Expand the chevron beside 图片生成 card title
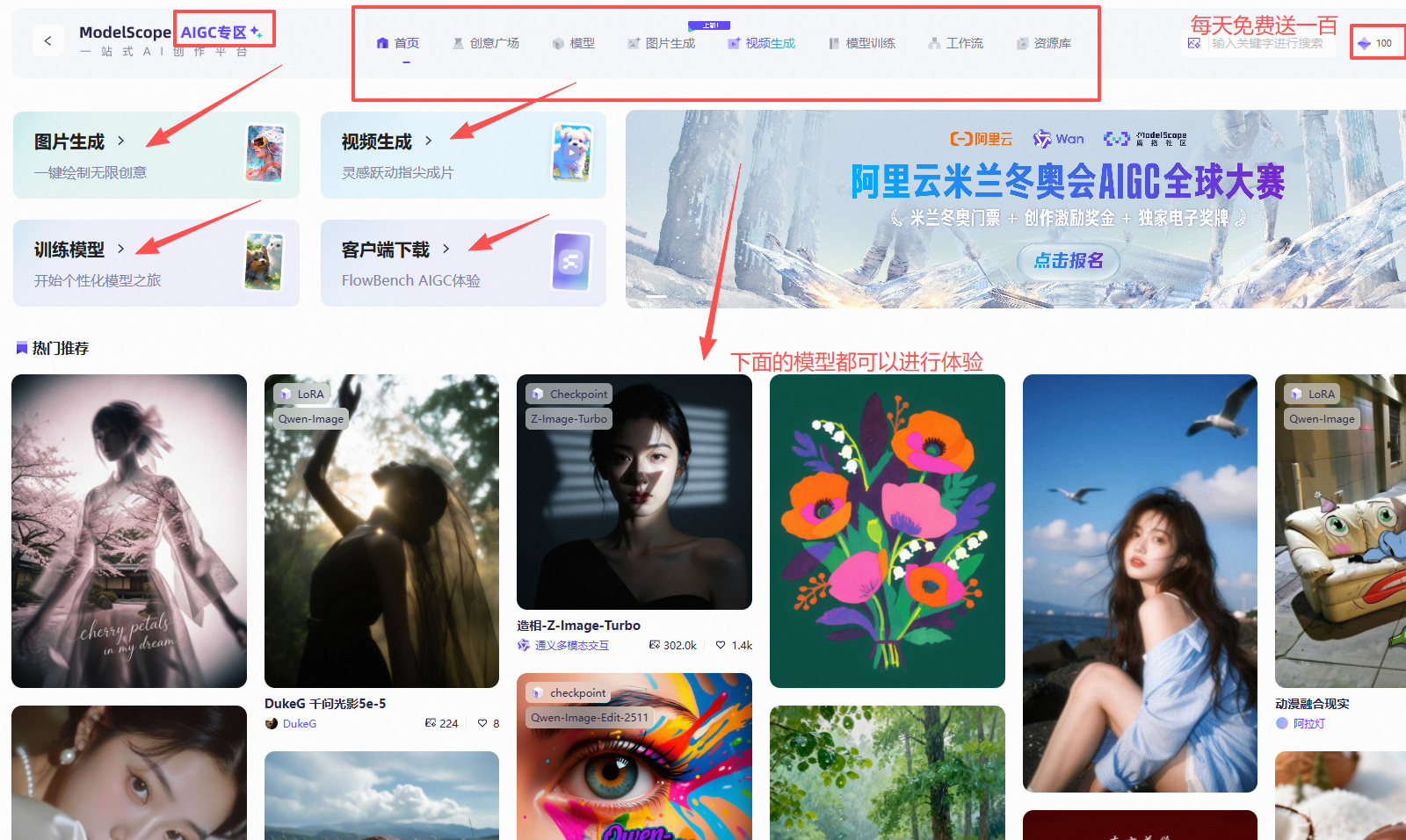The height and width of the screenshot is (840, 1406). click(x=120, y=141)
